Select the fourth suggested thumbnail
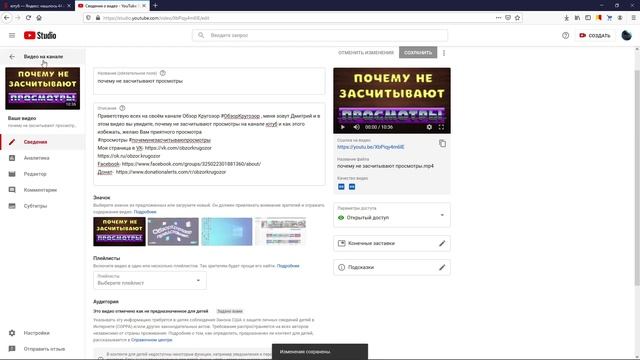 click(x=280, y=231)
